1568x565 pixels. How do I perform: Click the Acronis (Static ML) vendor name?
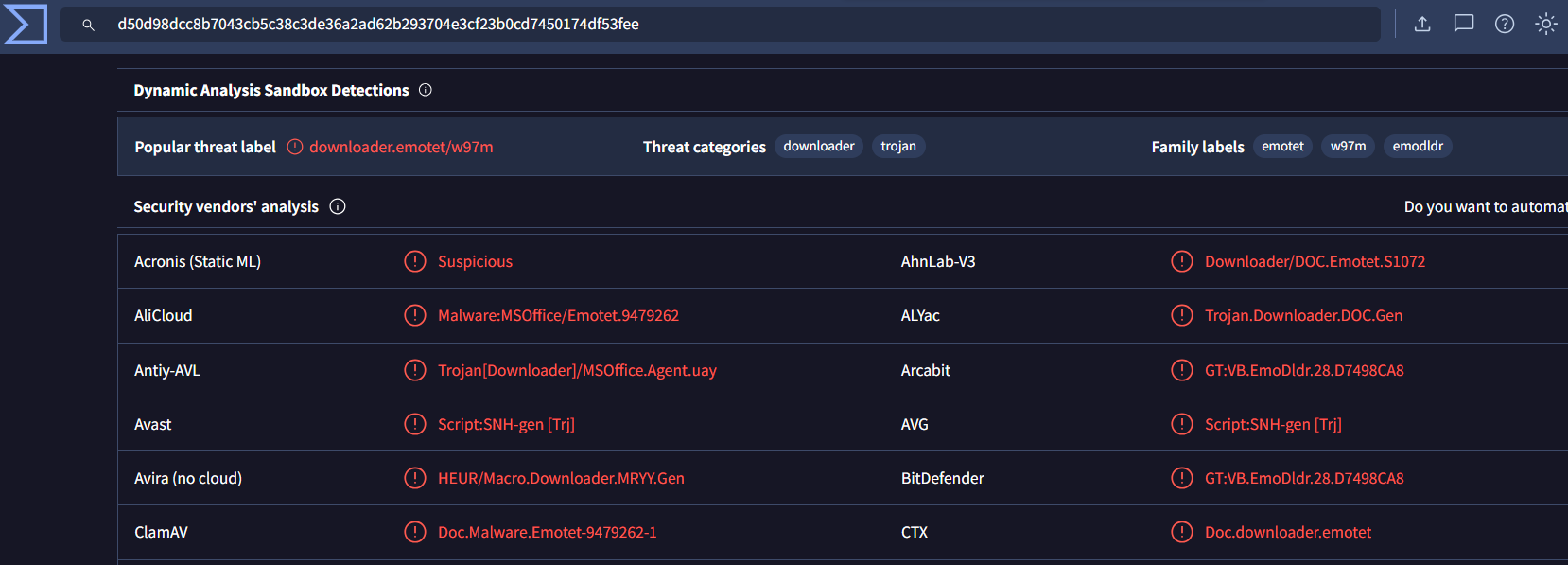198,261
